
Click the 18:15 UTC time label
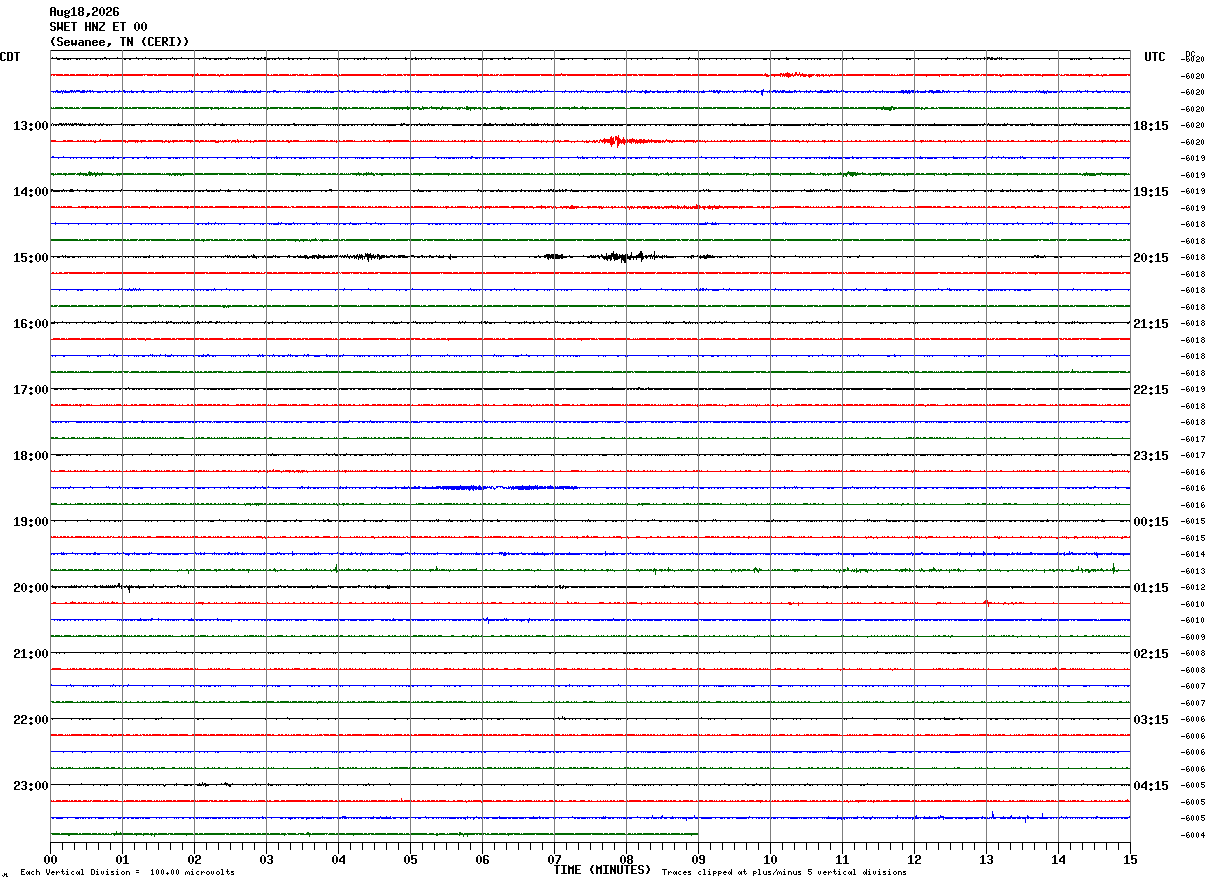click(x=1151, y=126)
